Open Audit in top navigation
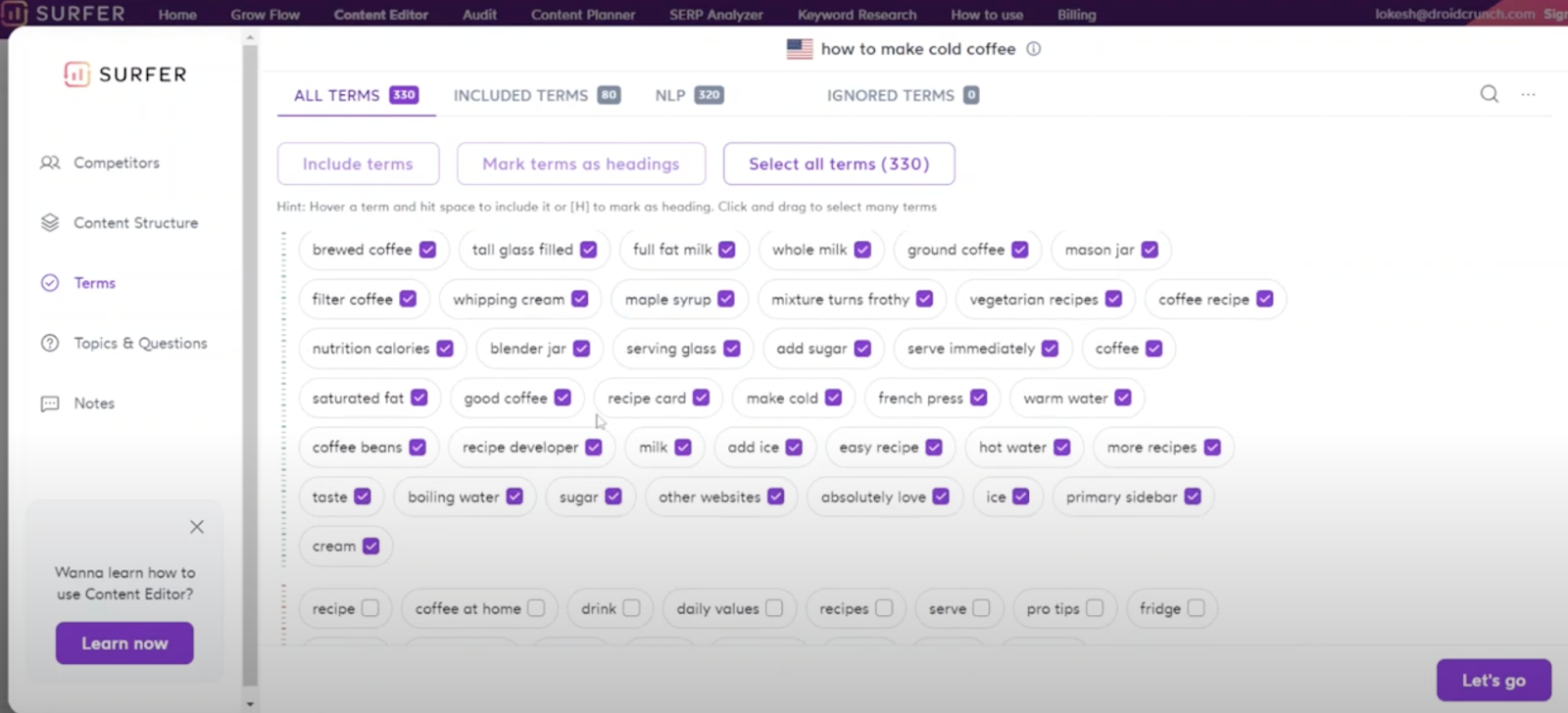Image resolution: width=1568 pixels, height=713 pixels. 480,15
